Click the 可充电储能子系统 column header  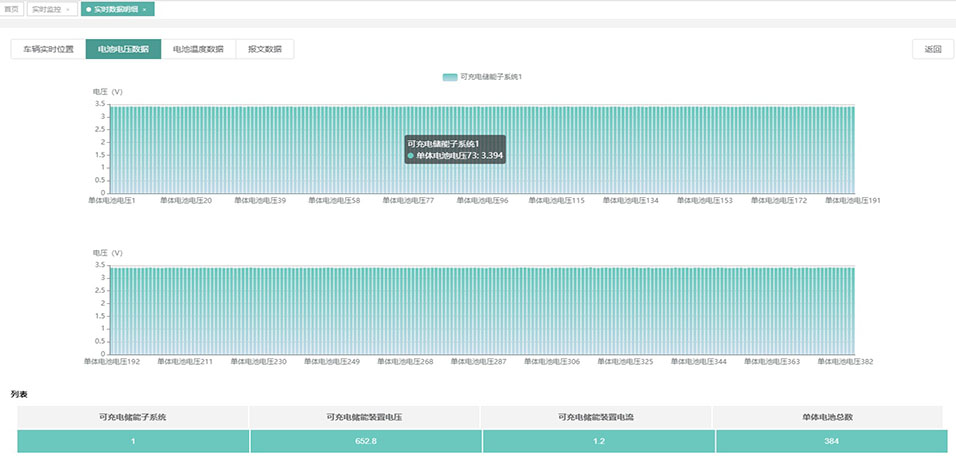(x=132, y=416)
